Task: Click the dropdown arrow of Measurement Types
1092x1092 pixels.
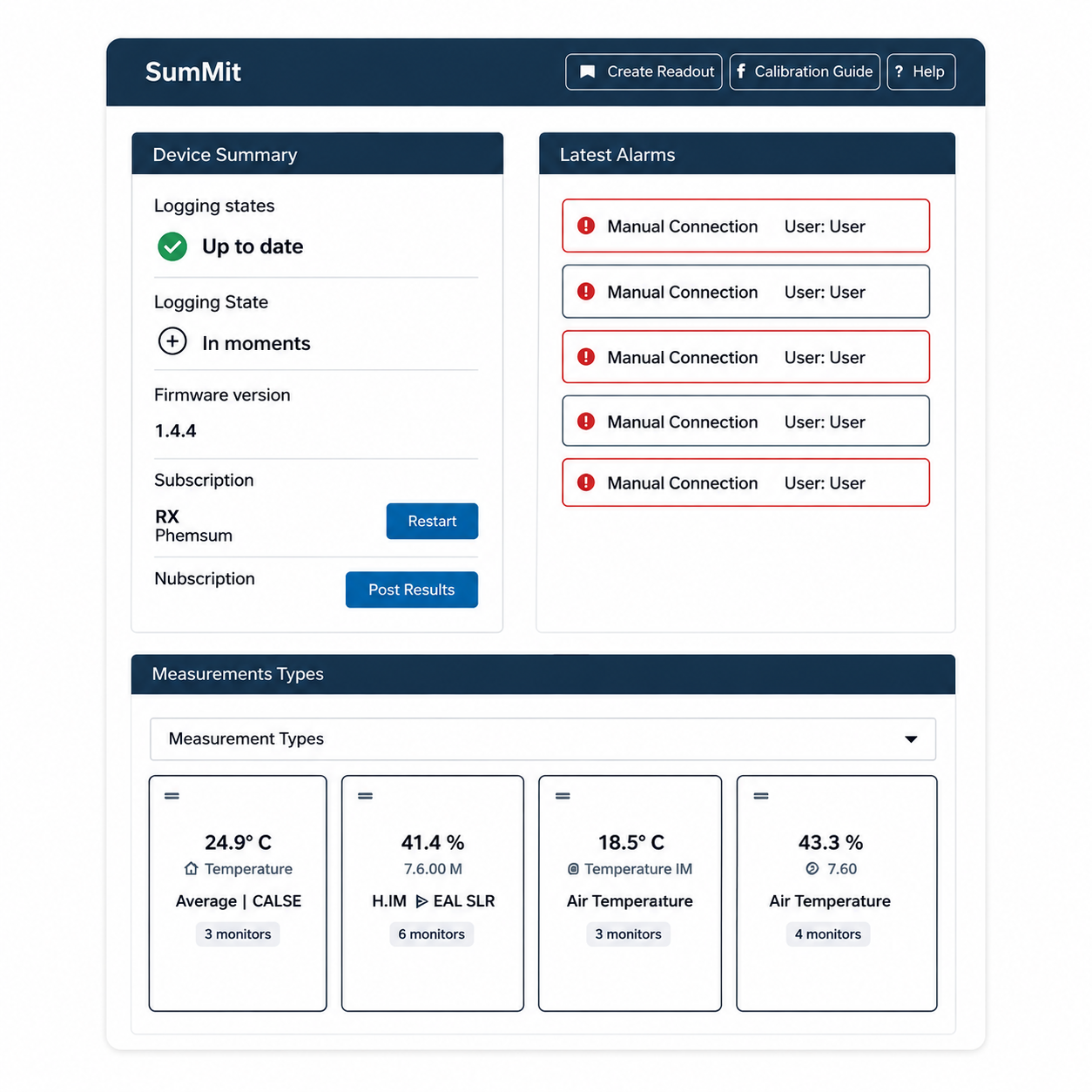Action: 911,739
